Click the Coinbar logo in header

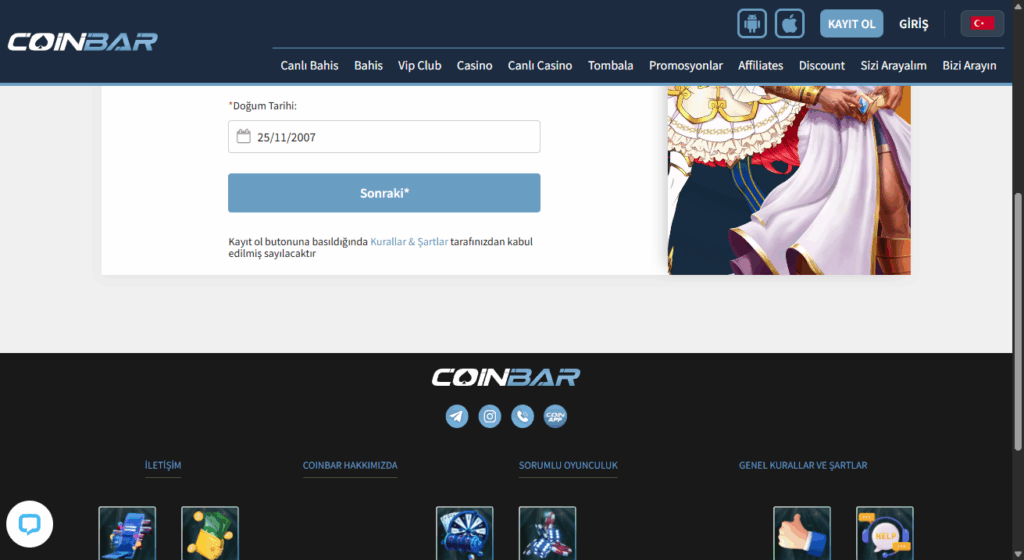click(x=83, y=42)
